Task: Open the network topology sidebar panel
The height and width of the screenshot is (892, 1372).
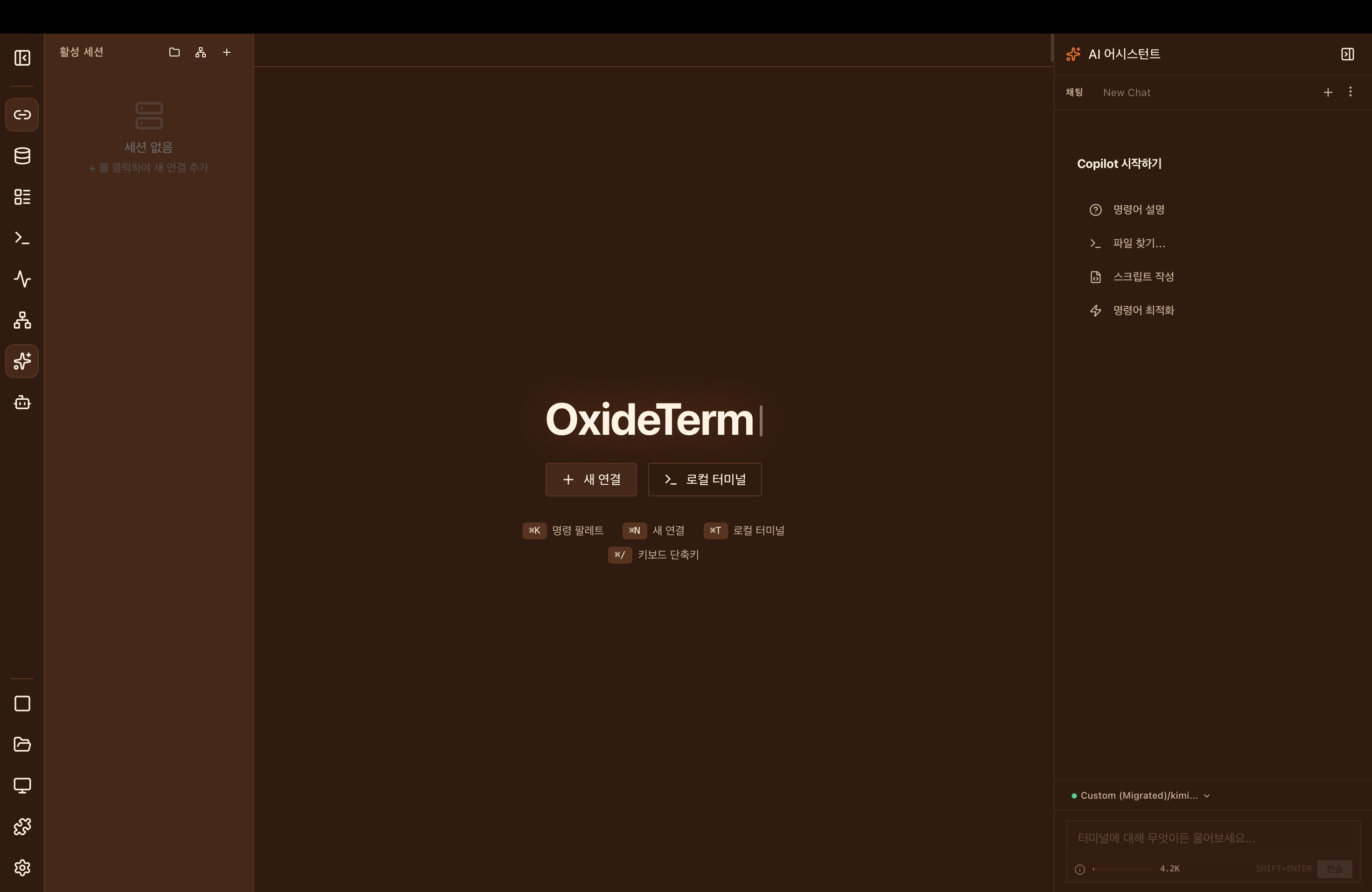Action: click(22, 320)
